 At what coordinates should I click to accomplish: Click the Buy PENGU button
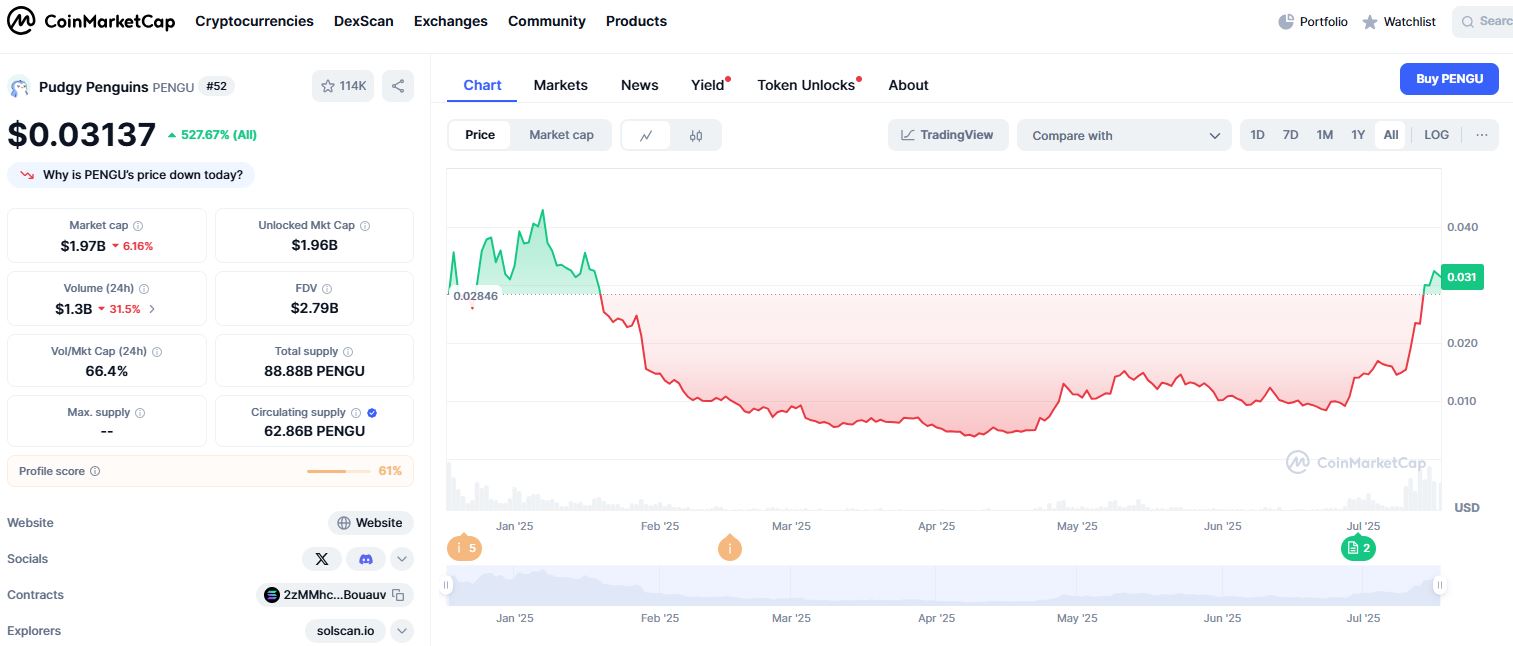click(x=1449, y=79)
